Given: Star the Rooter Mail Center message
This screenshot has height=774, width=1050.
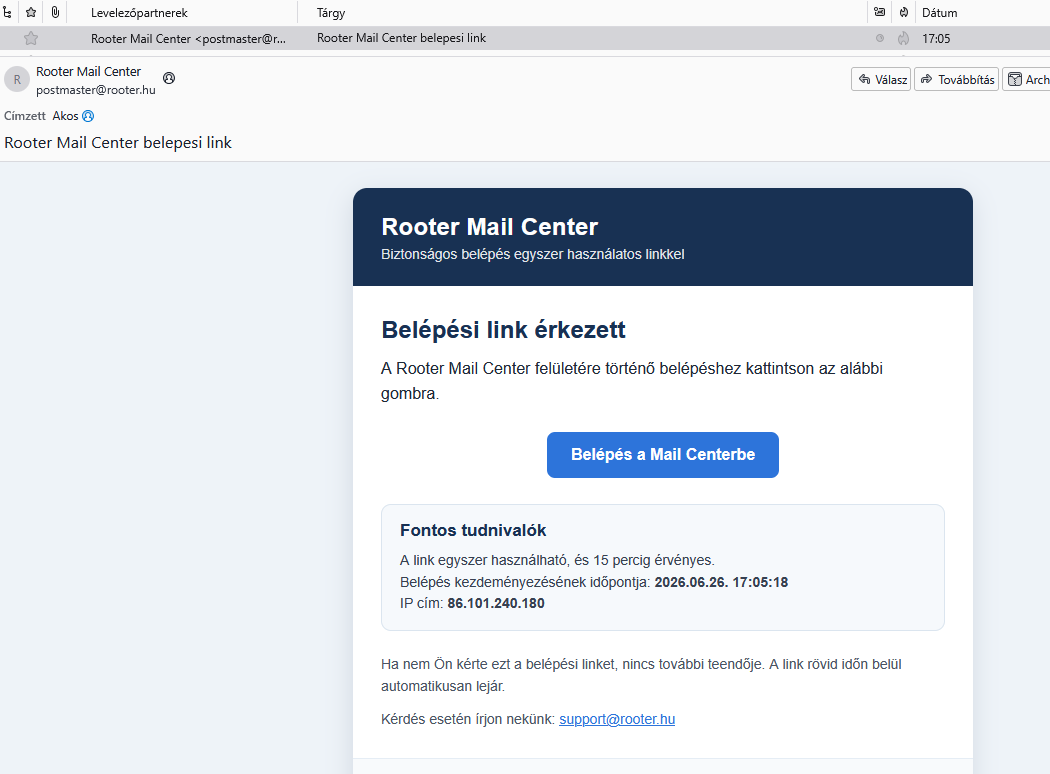Looking at the screenshot, I should click(x=31, y=38).
